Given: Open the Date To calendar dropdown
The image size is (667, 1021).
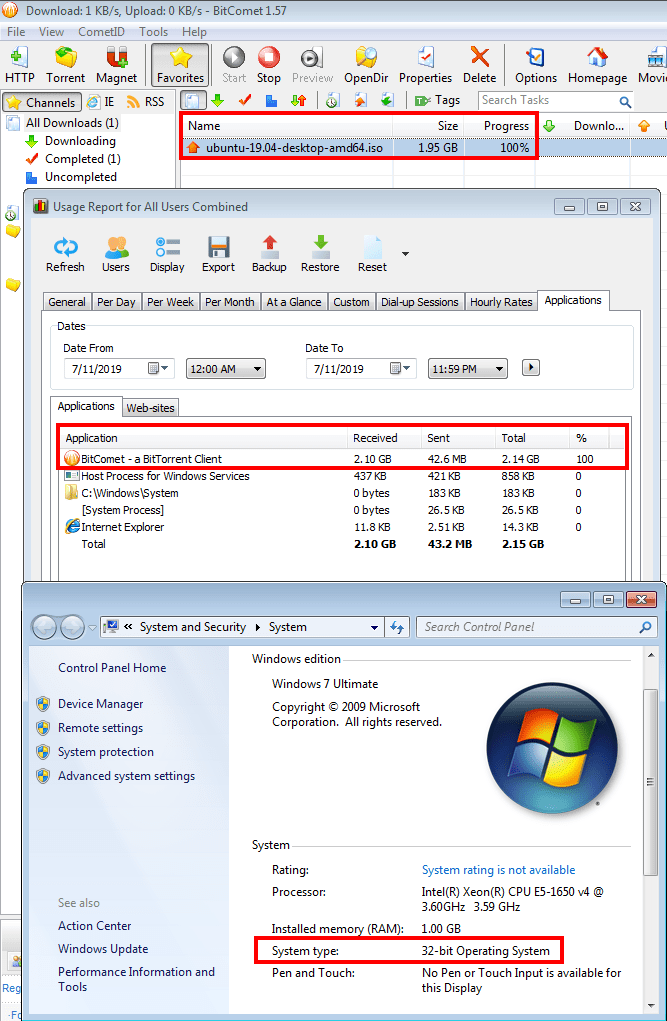Looking at the screenshot, I should pos(401,369).
